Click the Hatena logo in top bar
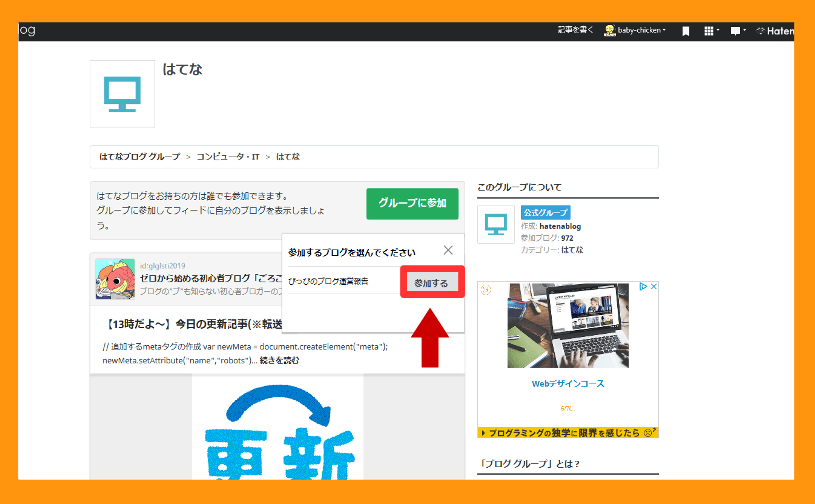Screen dimensions: 815x504 click(775, 31)
